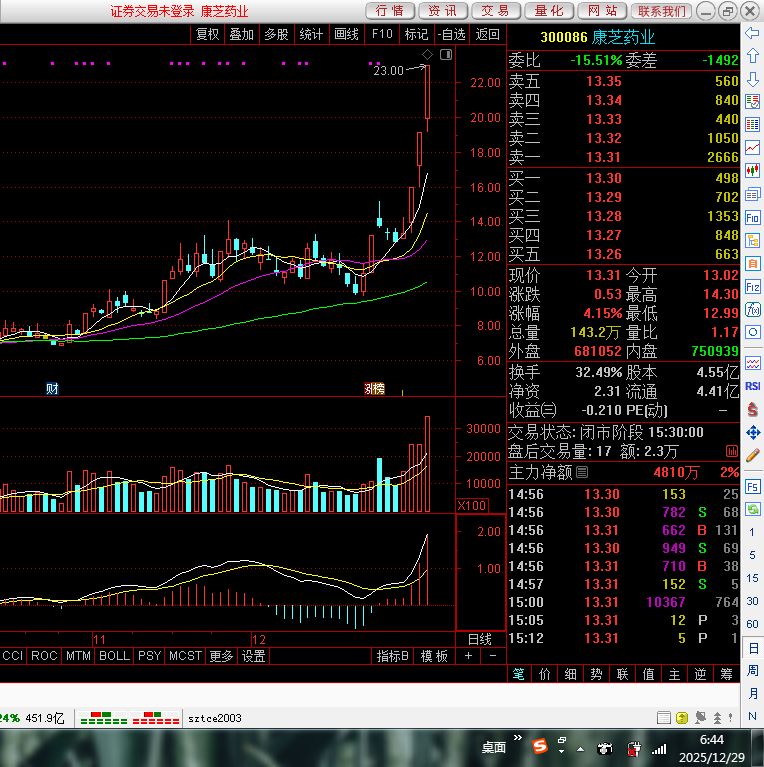Screen dimensions: 764x767
Task: Open the 资讯 top menu
Action: click(443, 11)
